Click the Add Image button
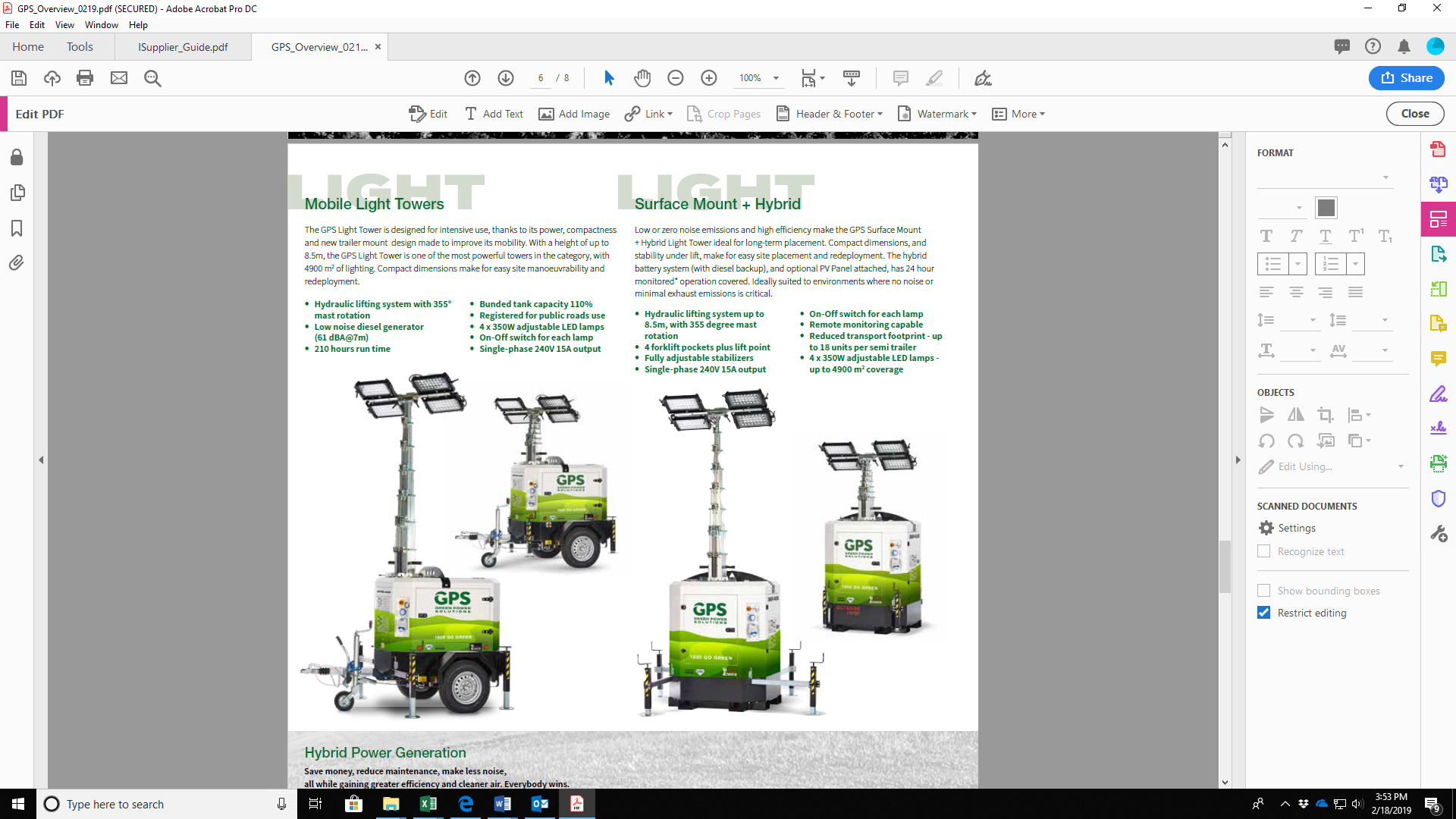The width and height of the screenshot is (1456, 819). pyautogui.click(x=574, y=114)
